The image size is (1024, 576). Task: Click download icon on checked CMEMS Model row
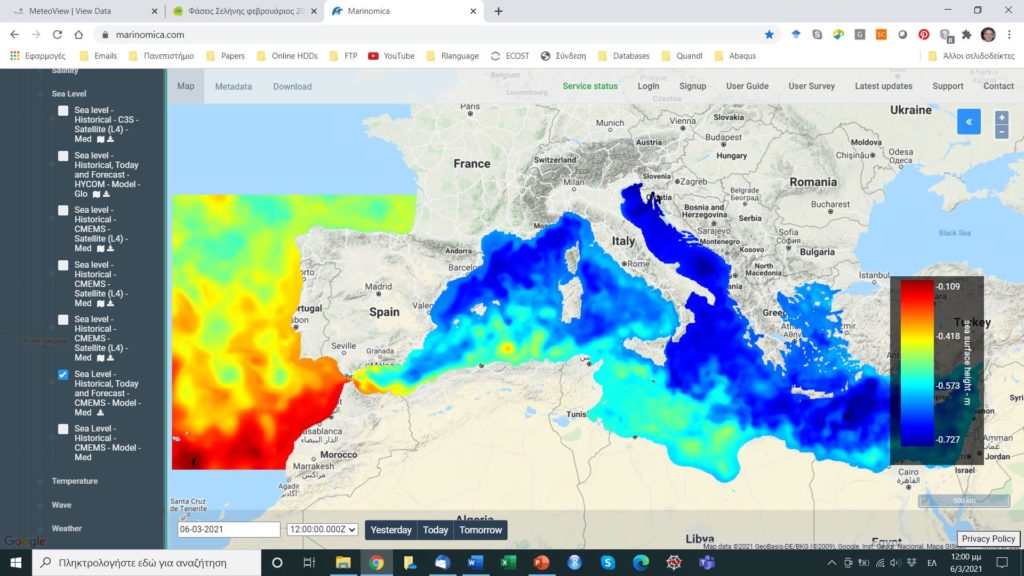(100, 413)
